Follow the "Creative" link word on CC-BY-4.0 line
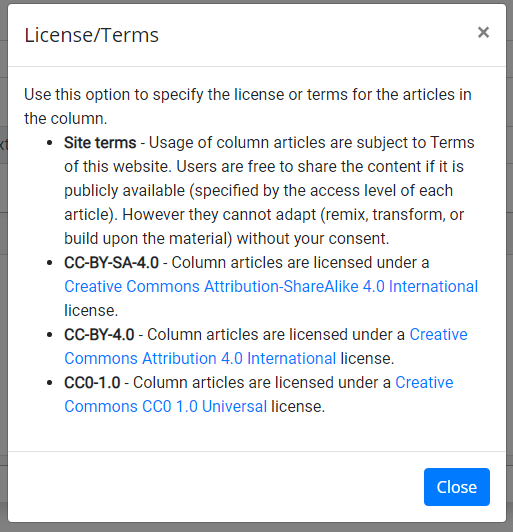Image resolution: width=513 pixels, height=532 pixels. click(x=438, y=335)
